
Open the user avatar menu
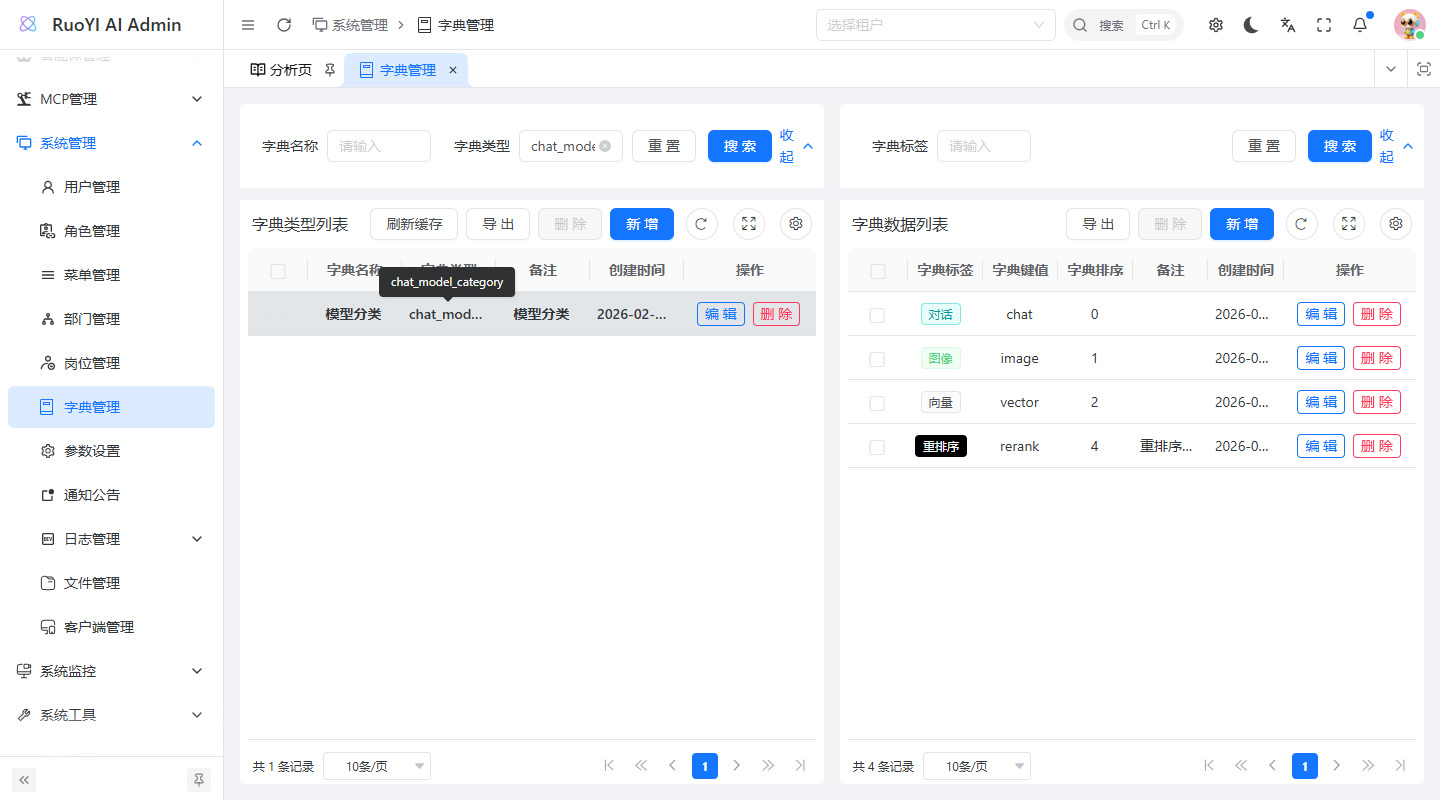tap(1409, 25)
